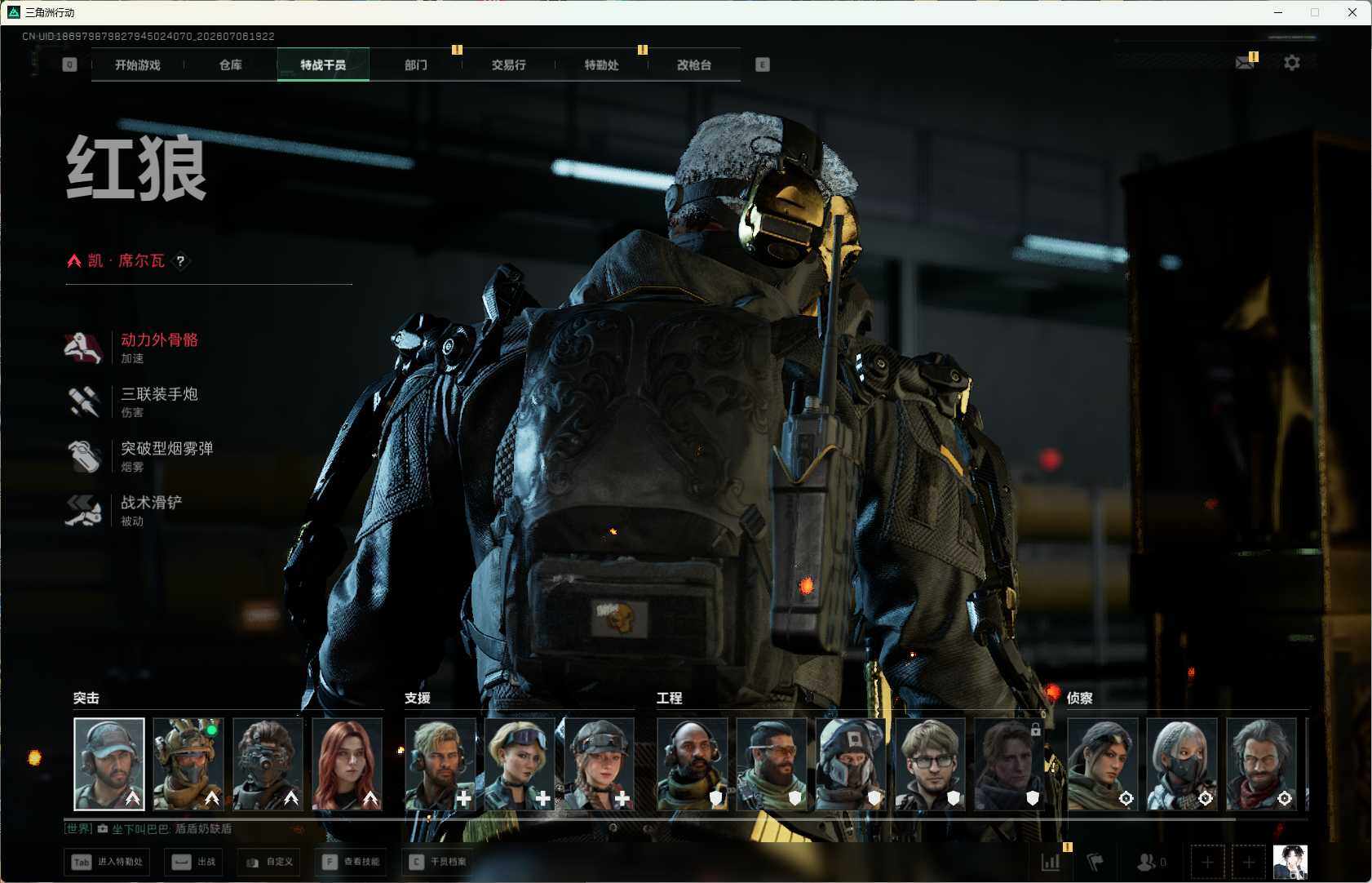
Task: Open the mail inbox icon
Action: coord(1244,62)
